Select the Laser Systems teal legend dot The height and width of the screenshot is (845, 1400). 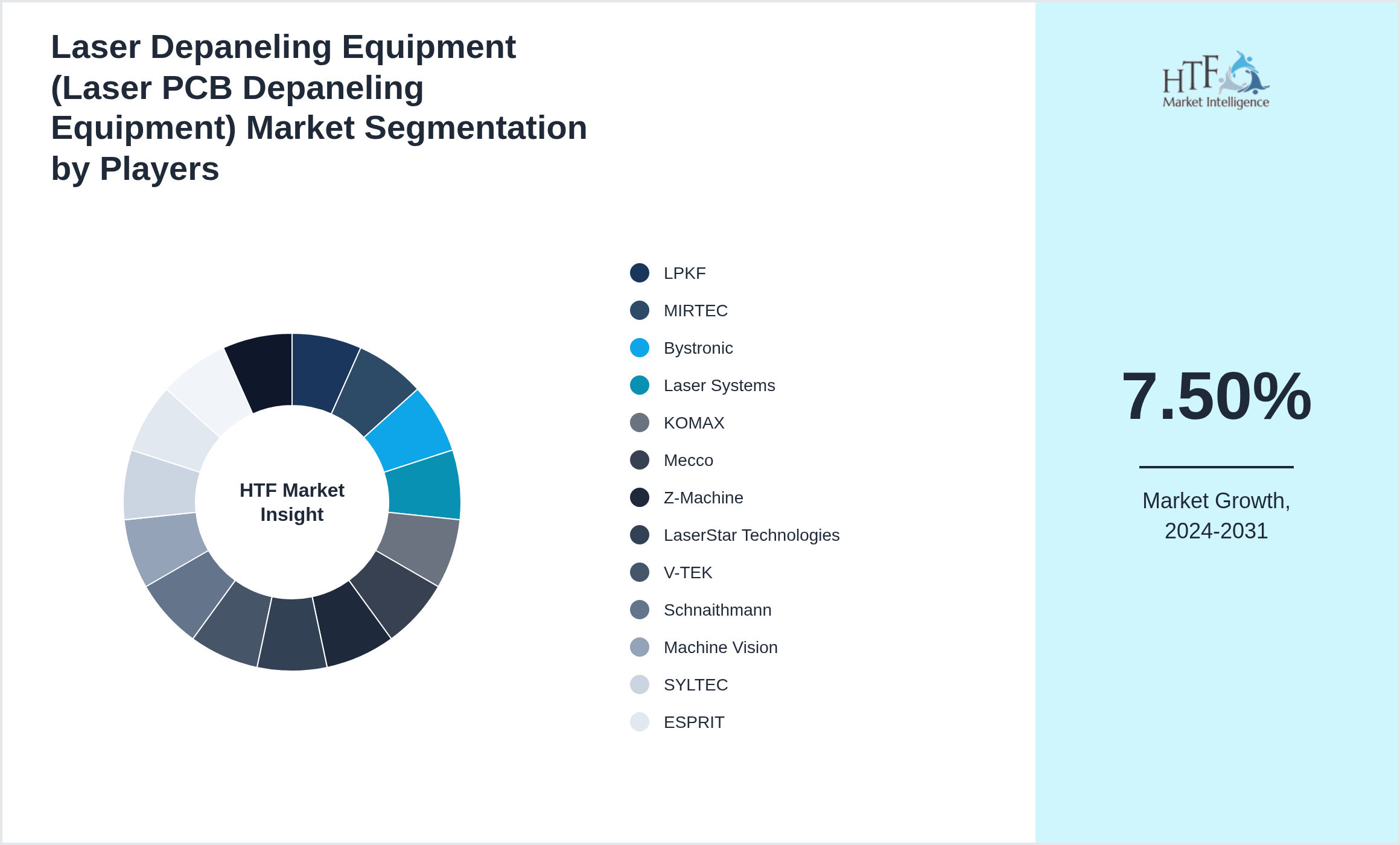pyautogui.click(x=640, y=385)
